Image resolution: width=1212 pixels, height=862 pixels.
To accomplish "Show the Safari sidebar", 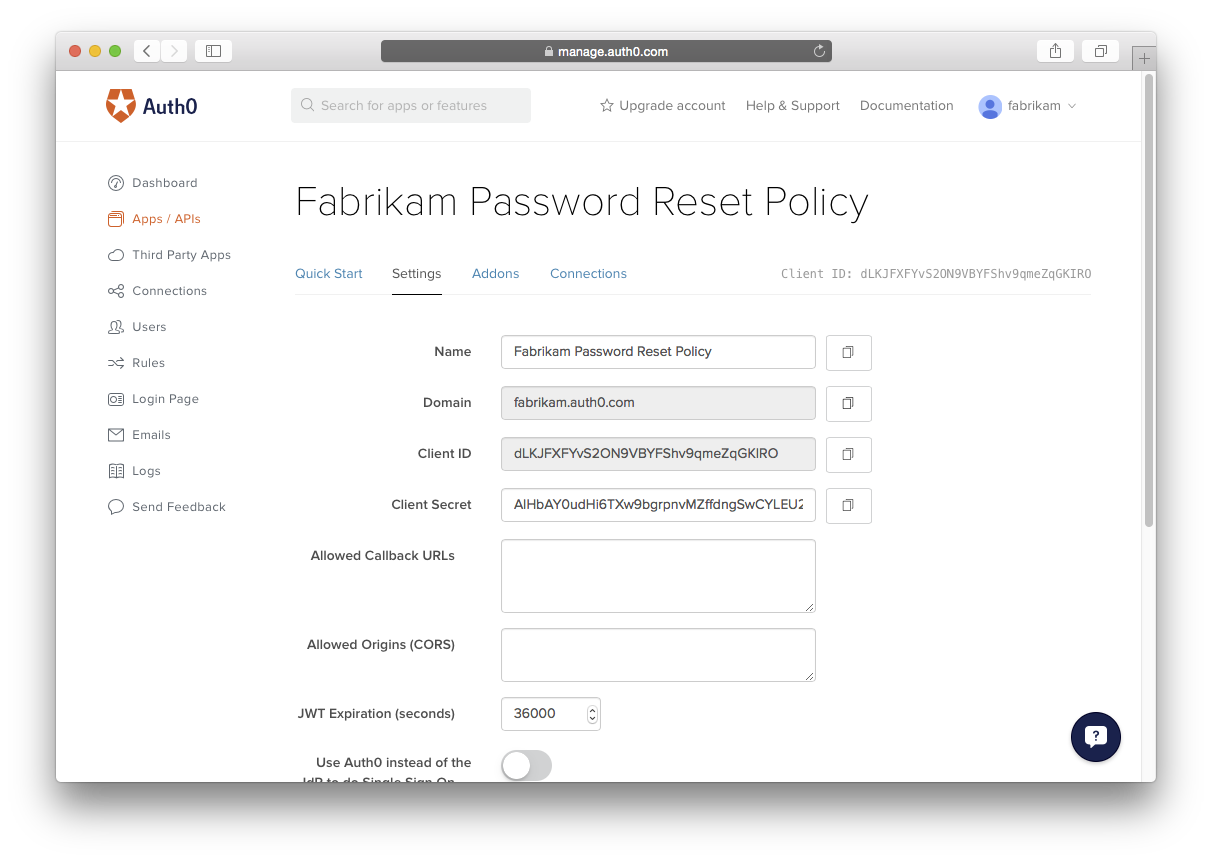I will pos(213,51).
